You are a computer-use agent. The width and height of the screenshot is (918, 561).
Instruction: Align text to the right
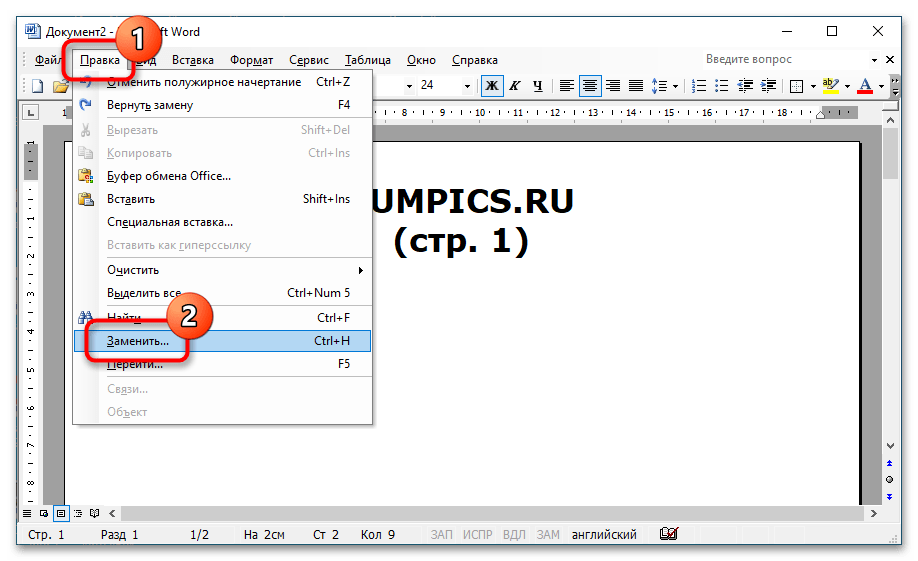(612, 86)
